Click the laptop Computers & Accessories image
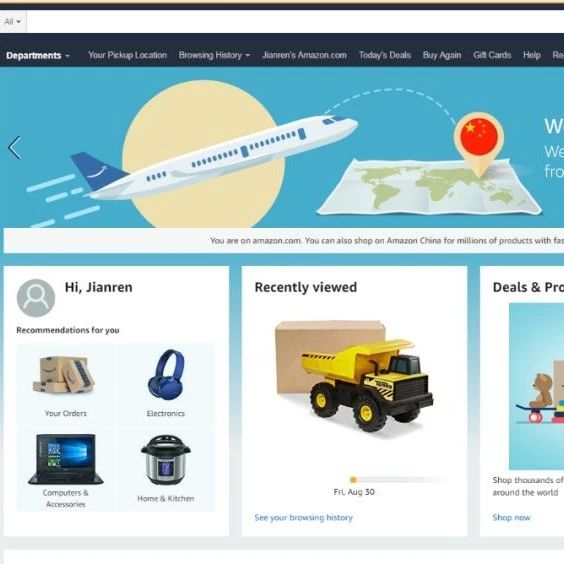The height and width of the screenshot is (564, 564). [66, 459]
